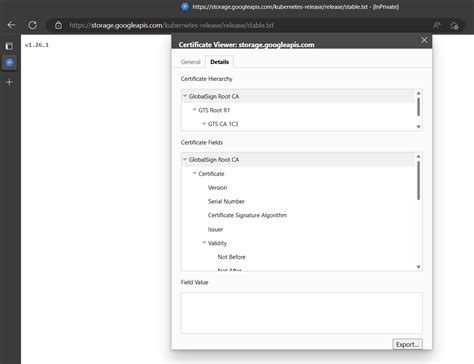The height and width of the screenshot is (364, 474).
Task: View site information via the lock icon
Action: tap(58, 25)
